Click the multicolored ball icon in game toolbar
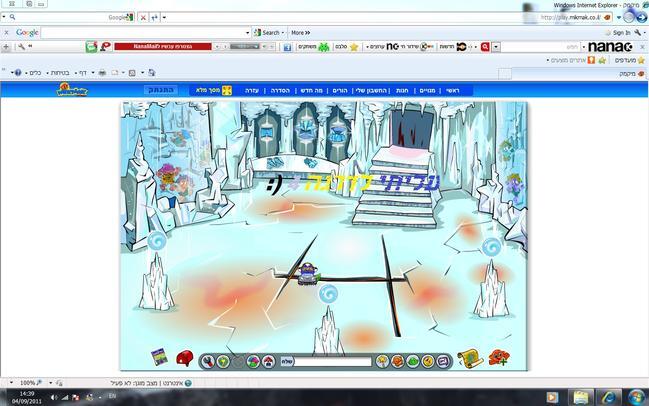Viewport: 649px width, 406px height. [x=253, y=362]
